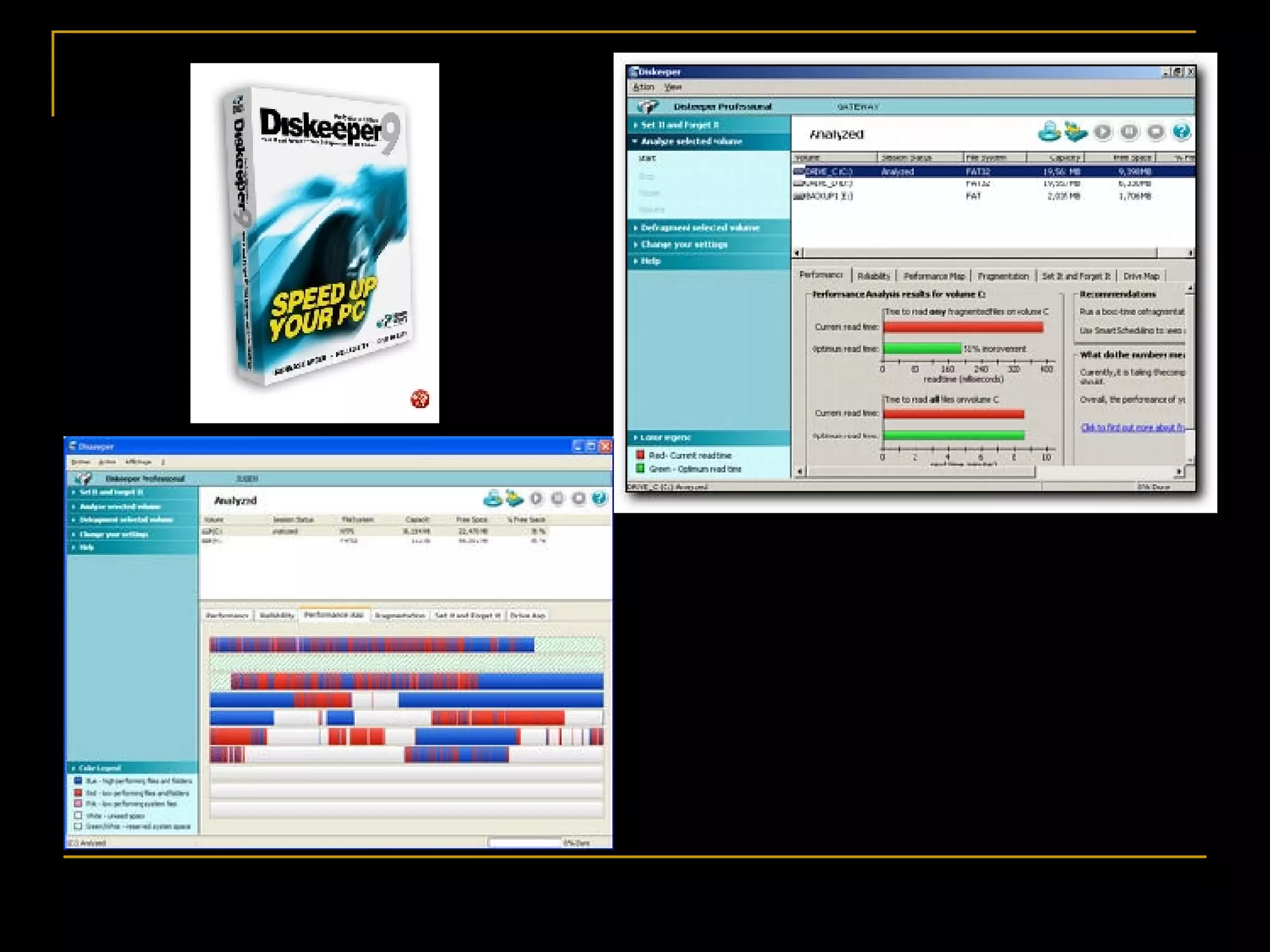Select Drive Map tab in lower-left window
This screenshot has height=952, width=1270.
(528, 615)
